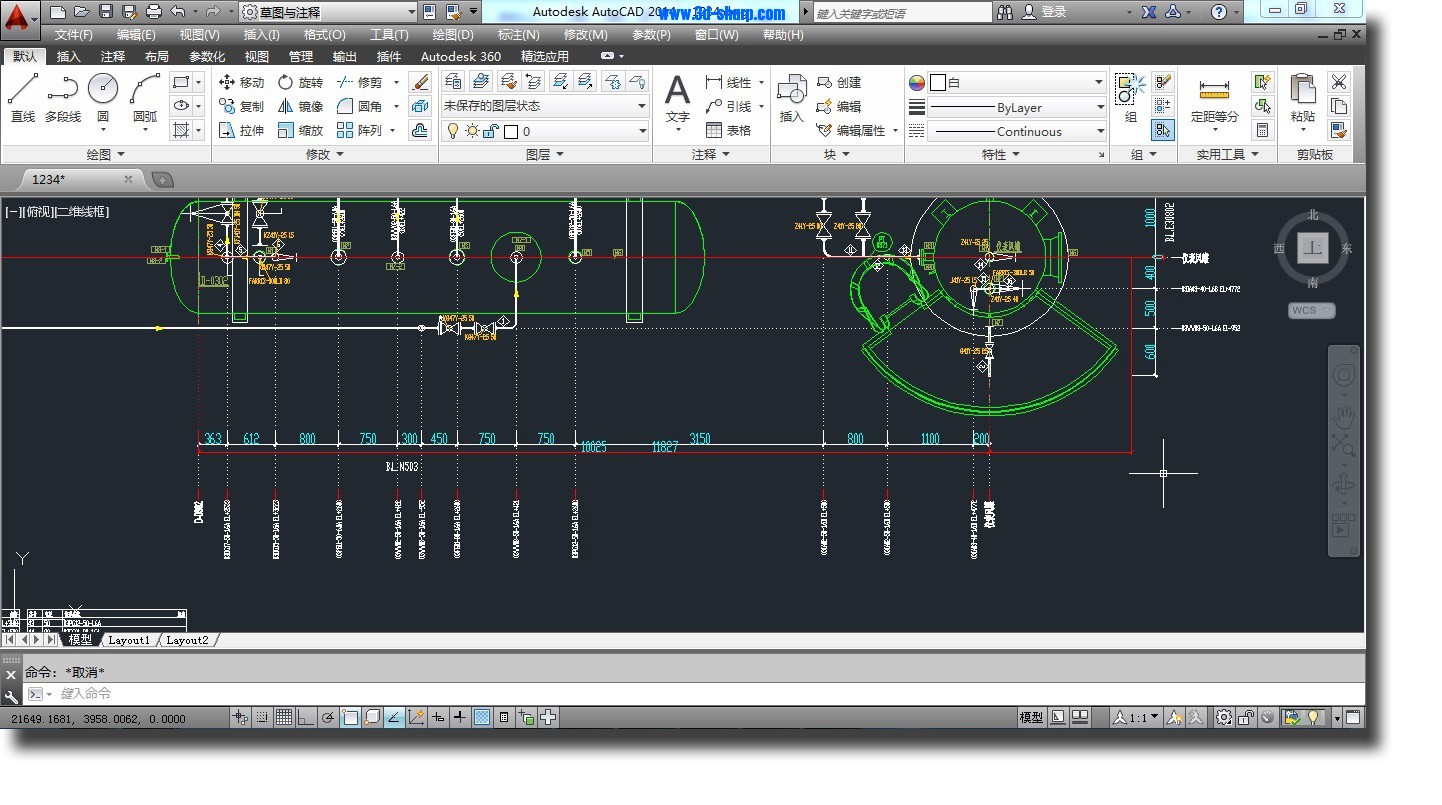This screenshot has width=1442, height=805.
Task: Click the 圆角 (Fillet) tool
Action: (359, 106)
